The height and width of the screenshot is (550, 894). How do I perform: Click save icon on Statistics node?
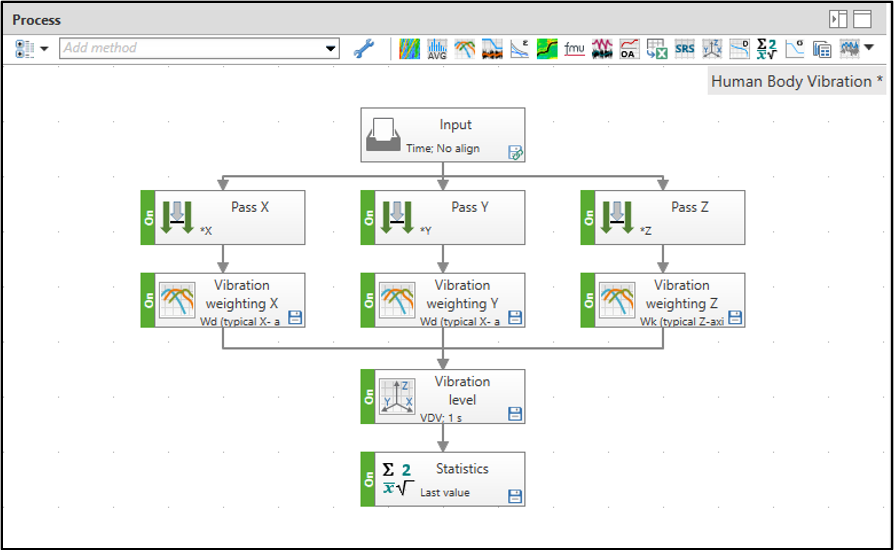(515, 496)
